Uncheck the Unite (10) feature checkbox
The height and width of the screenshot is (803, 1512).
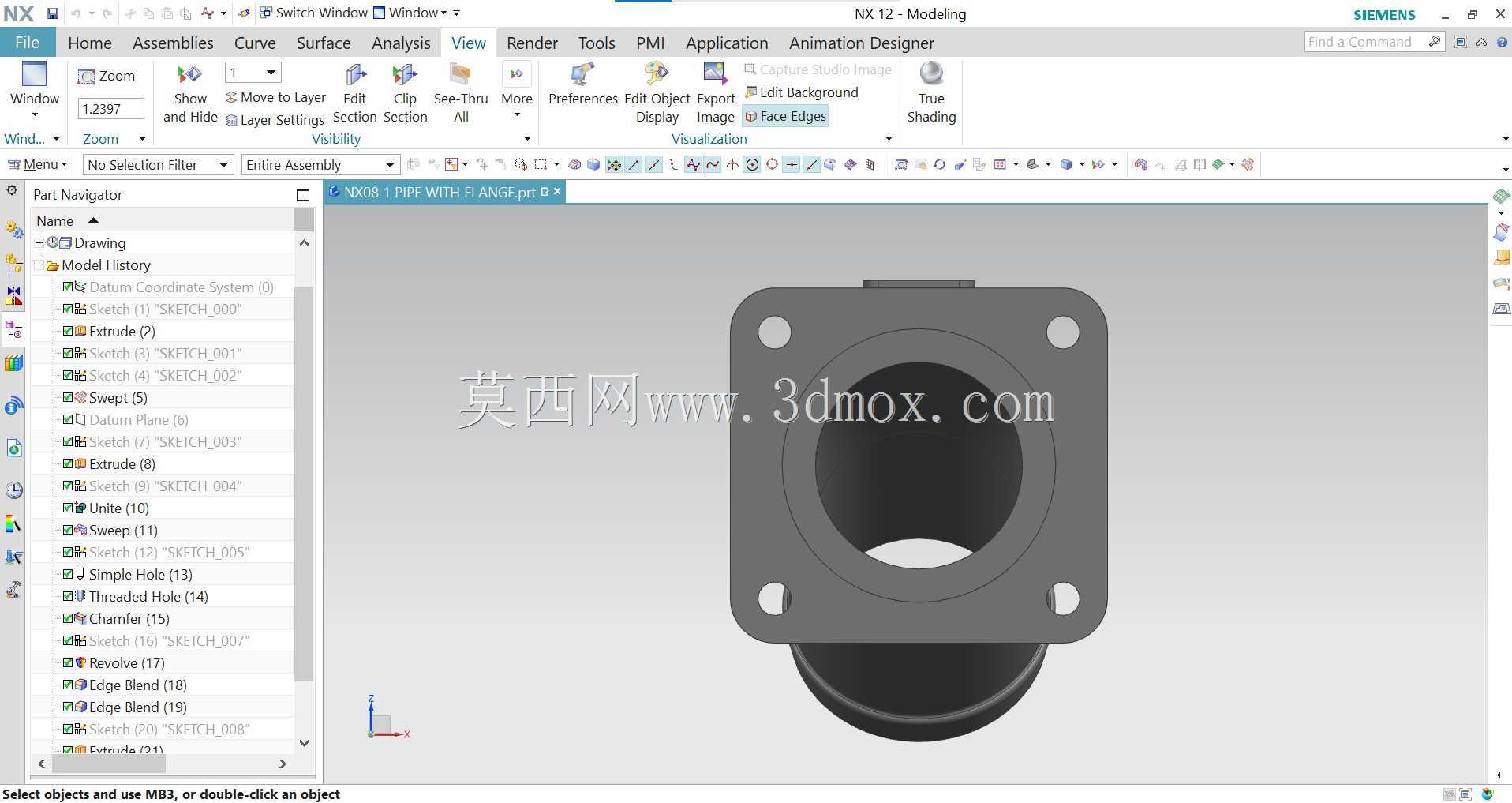click(x=68, y=508)
